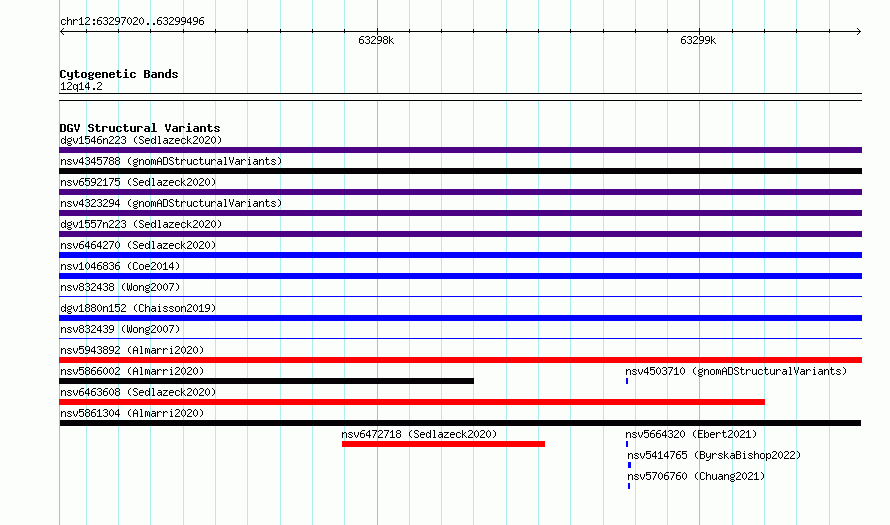Open nsv4345788 (gnomADStructuralVariants) label
Screen dimensions: 890x525
click(171, 161)
